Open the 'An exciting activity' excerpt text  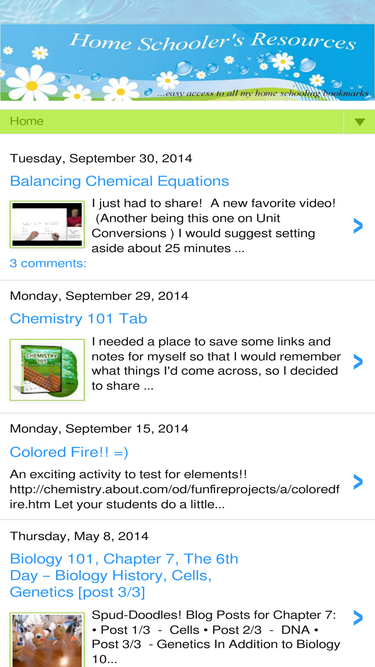175,489
